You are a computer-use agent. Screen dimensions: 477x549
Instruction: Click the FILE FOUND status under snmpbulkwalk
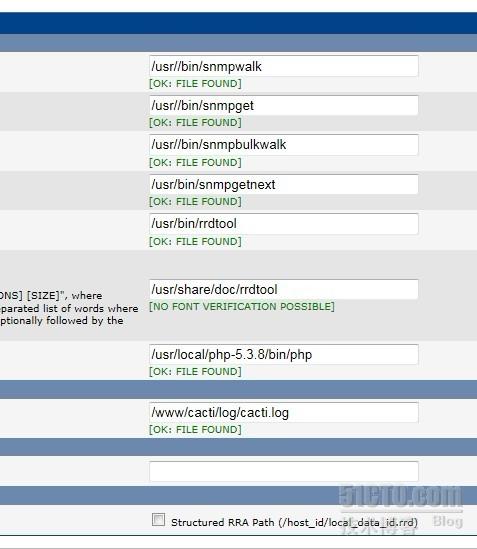pyautogui.click(x=195, y=162)
